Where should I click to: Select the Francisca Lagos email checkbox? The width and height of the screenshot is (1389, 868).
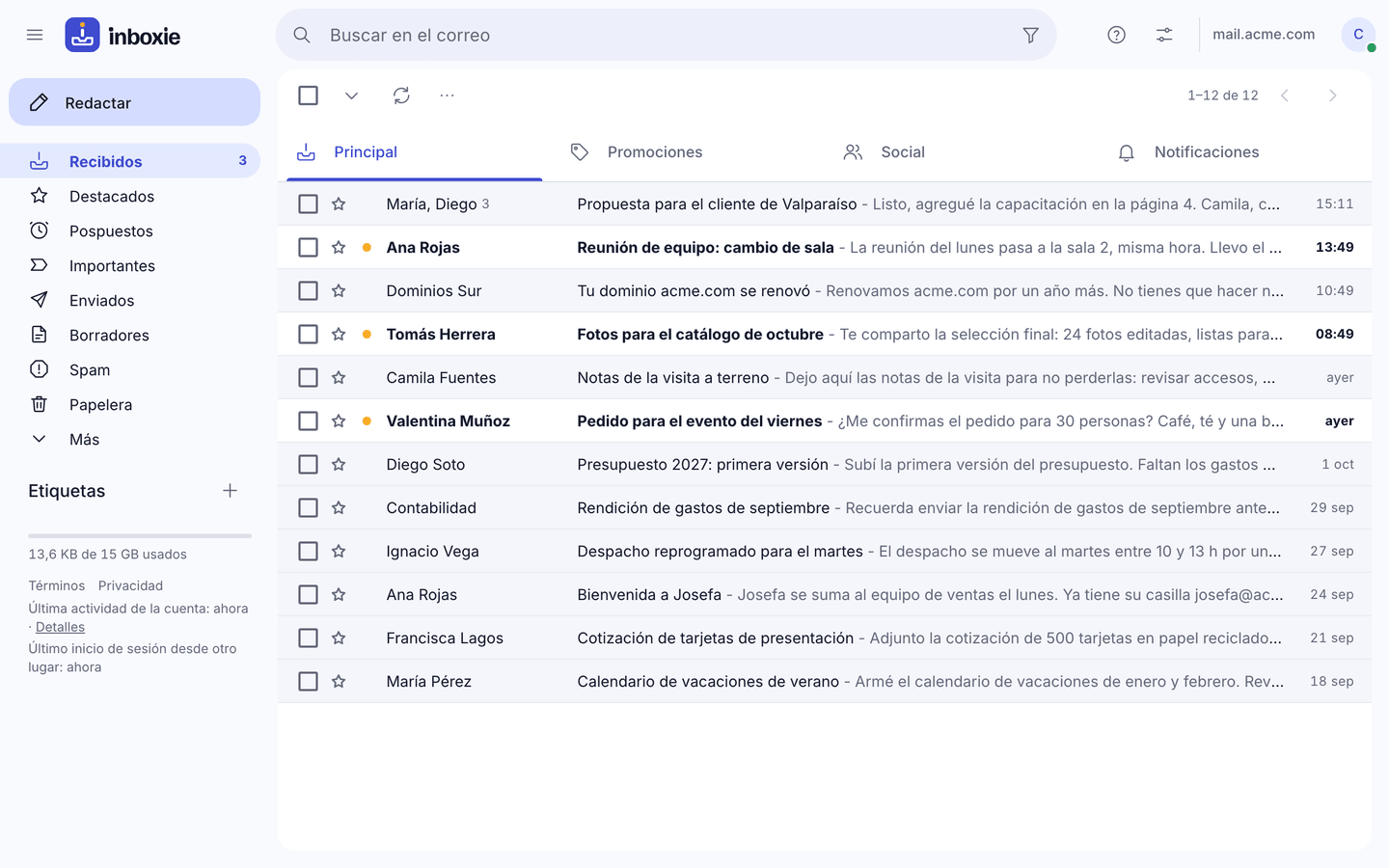pos(308,638)
